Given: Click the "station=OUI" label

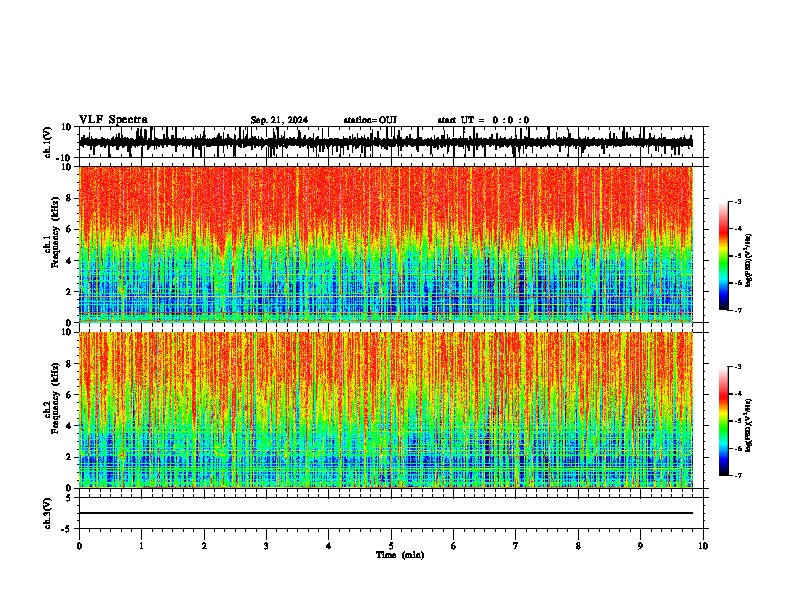Looking at the screenshot, I should coord(370,120).
